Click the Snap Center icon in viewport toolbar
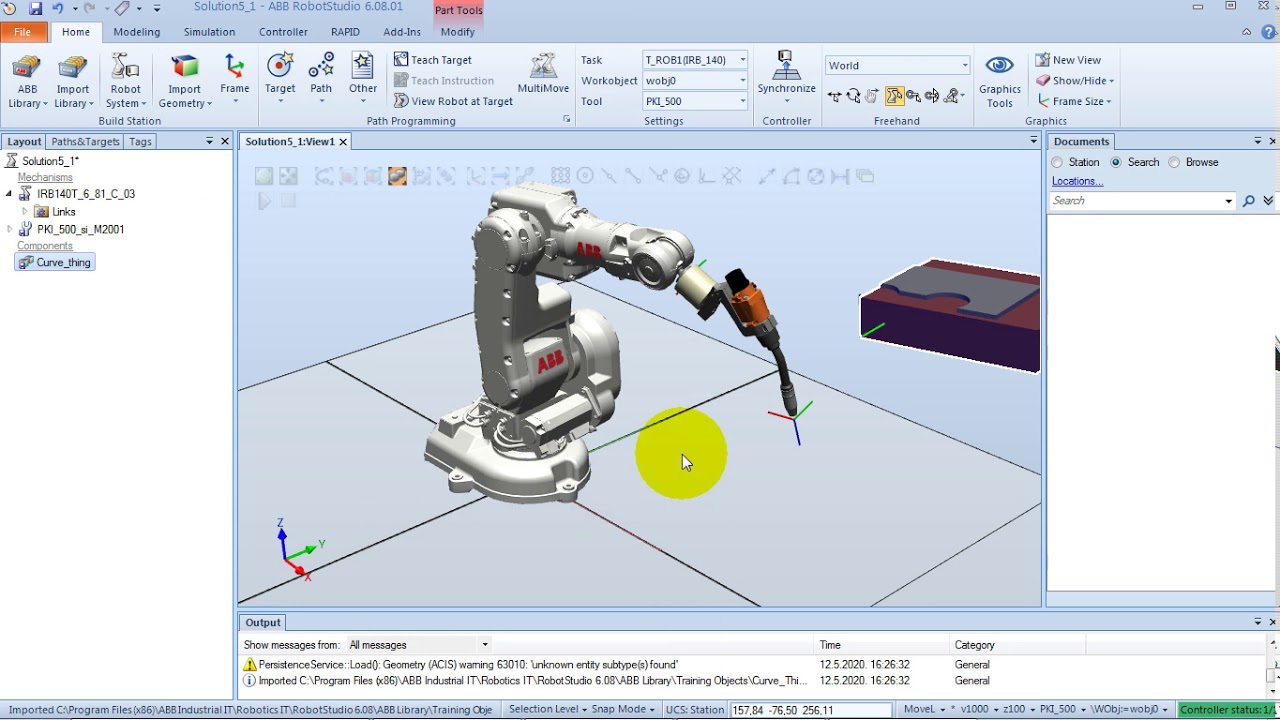Screen dimensions: 1280x720 (x=585, y=176)
